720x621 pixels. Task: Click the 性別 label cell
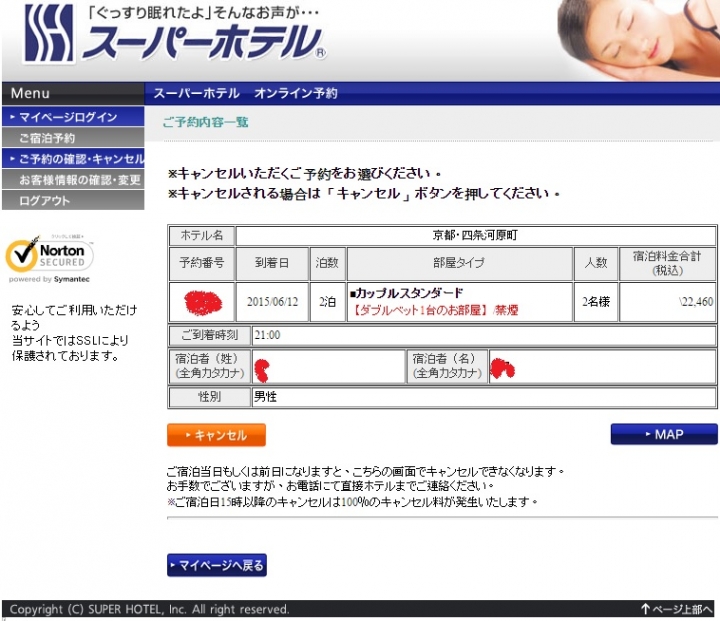(210, 397)
